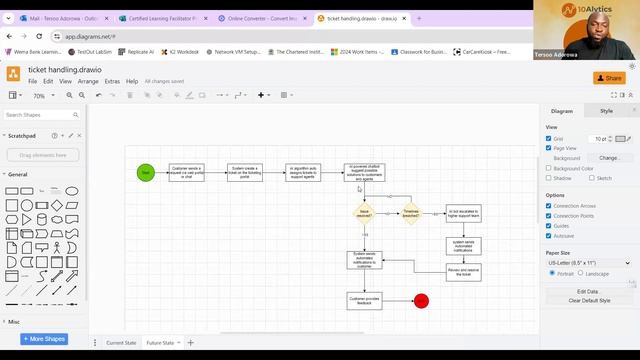Click the Edit Data button
Image resolution: width=640 pixels, height=360 pixels.
(589, 291)
